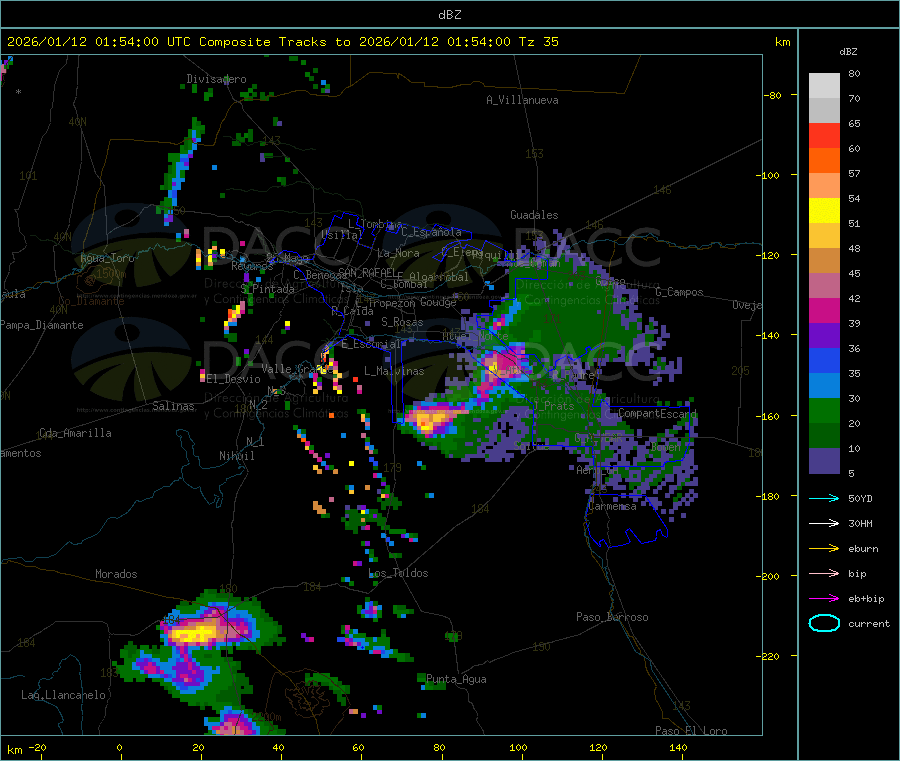The width and height of the screenshot is (900, 761).
Task: Click the 'dBZ' title at window top
Action: tap(449, 15)
